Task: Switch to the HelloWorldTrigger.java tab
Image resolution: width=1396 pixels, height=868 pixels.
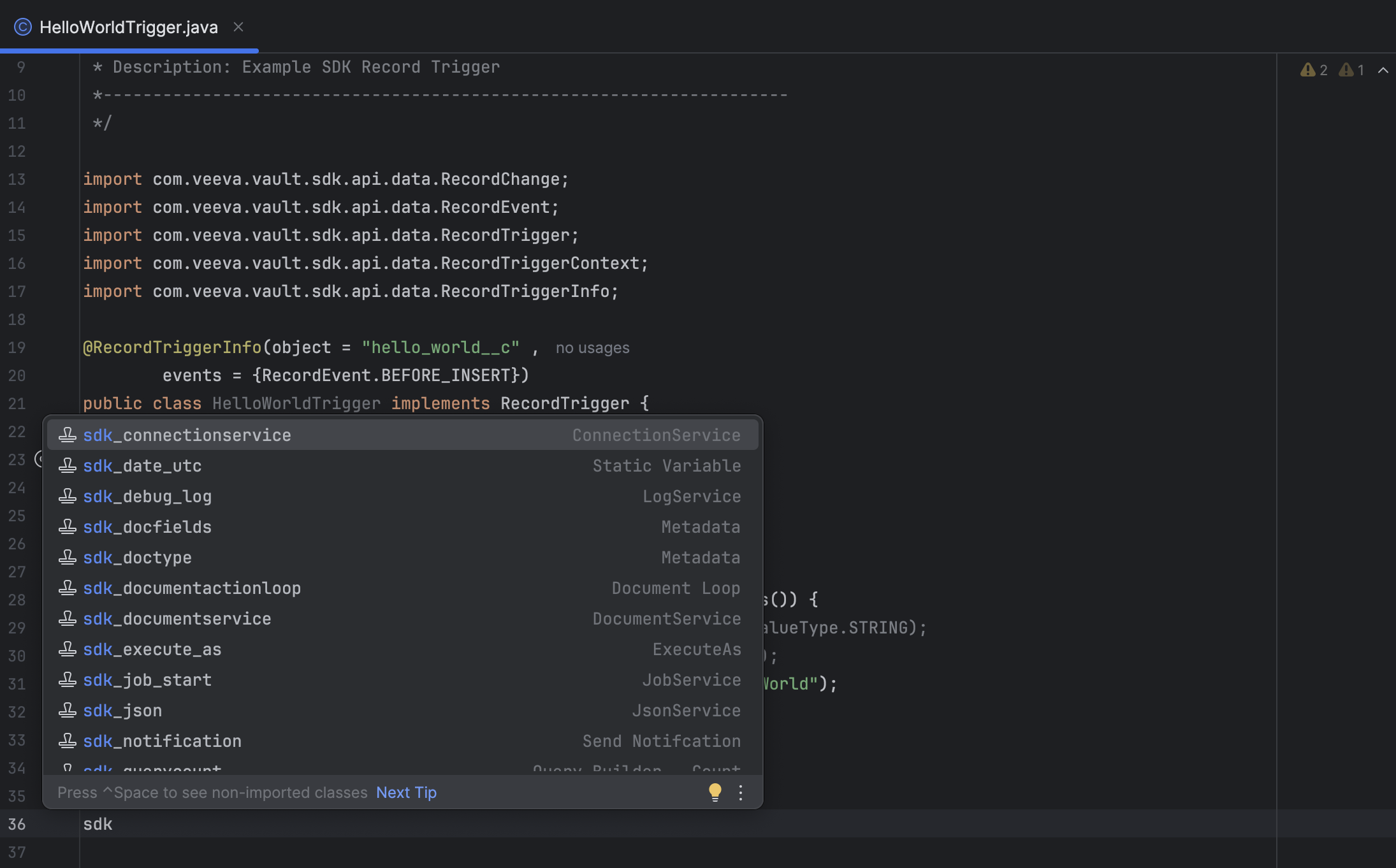Action: click(129, 27)
